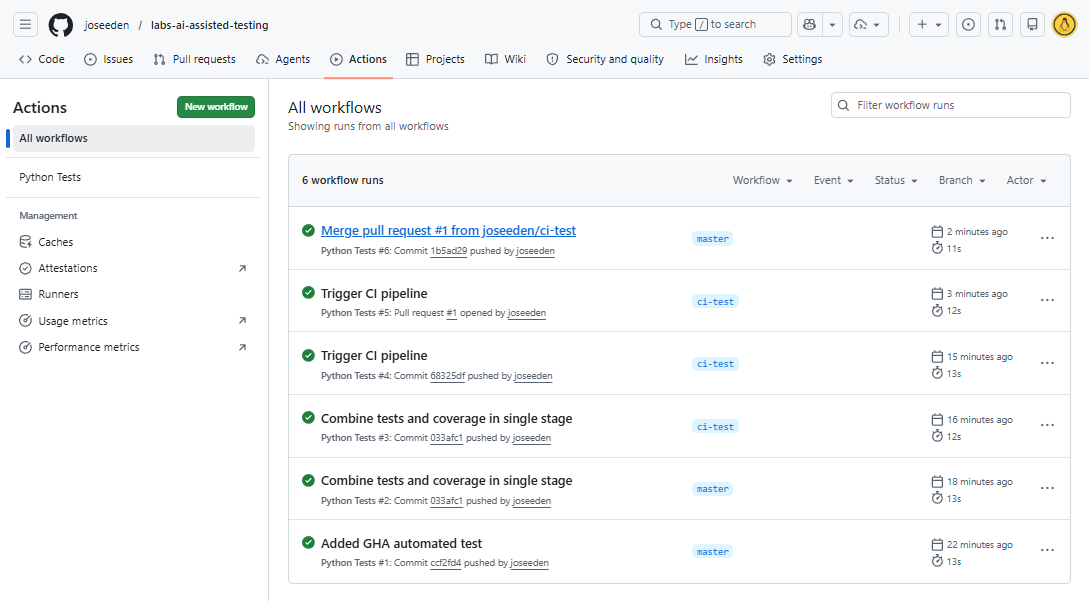Image resolution: width=1089 pixels, height=601 pixels.
Task: Expand the Status filter dropdown
Action: [896, 180]
